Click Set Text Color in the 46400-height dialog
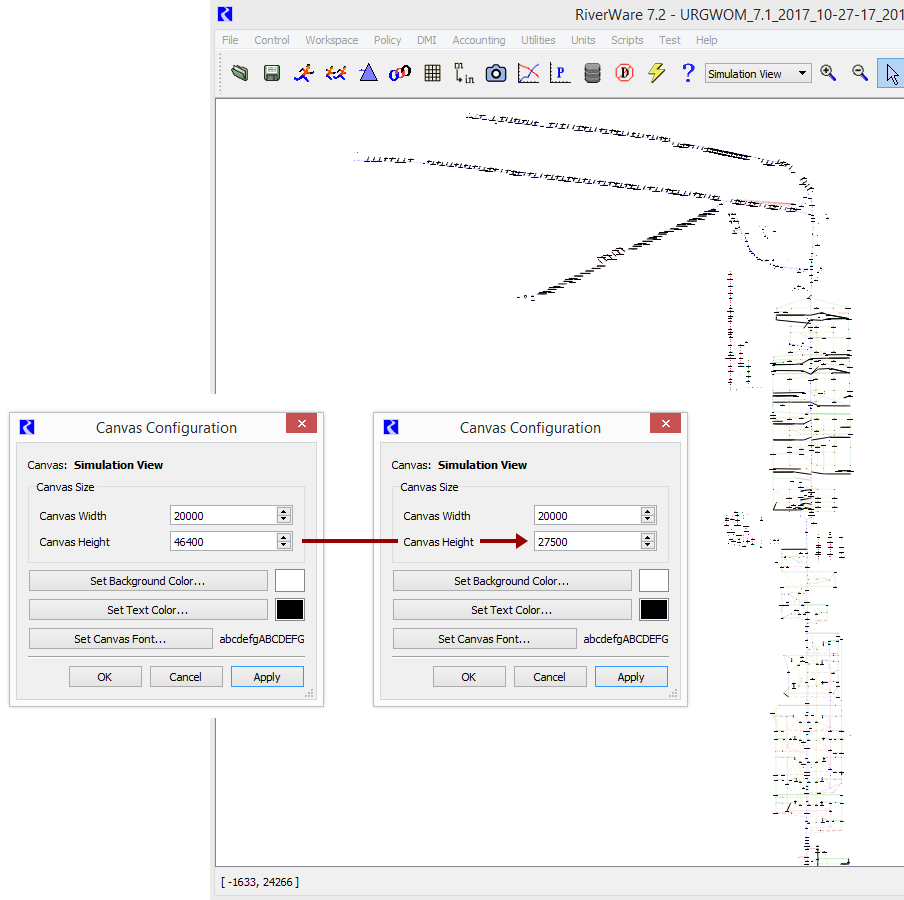This screenshot has width=904, height=900. tap(148, 609)
